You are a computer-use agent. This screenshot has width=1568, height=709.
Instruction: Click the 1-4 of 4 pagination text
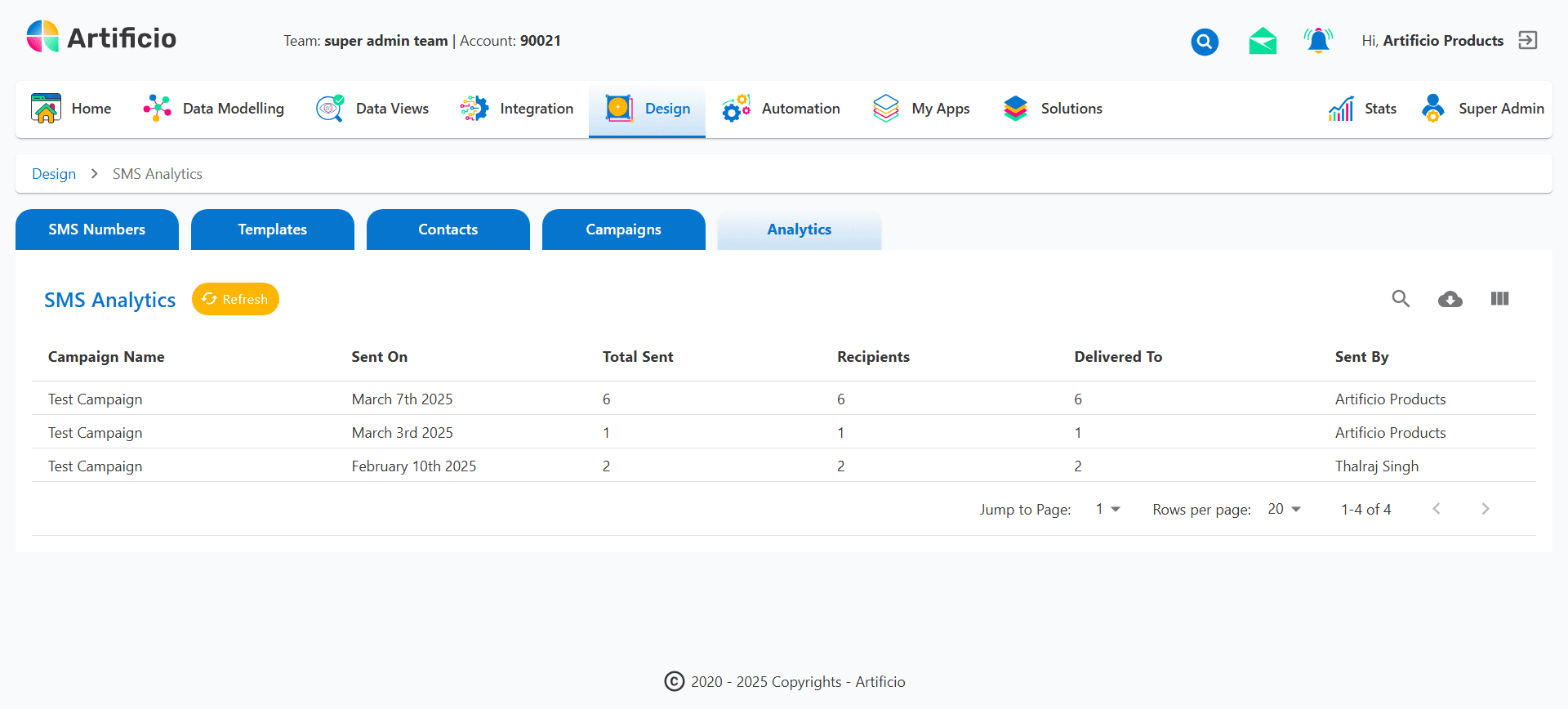coord(1366,510)
